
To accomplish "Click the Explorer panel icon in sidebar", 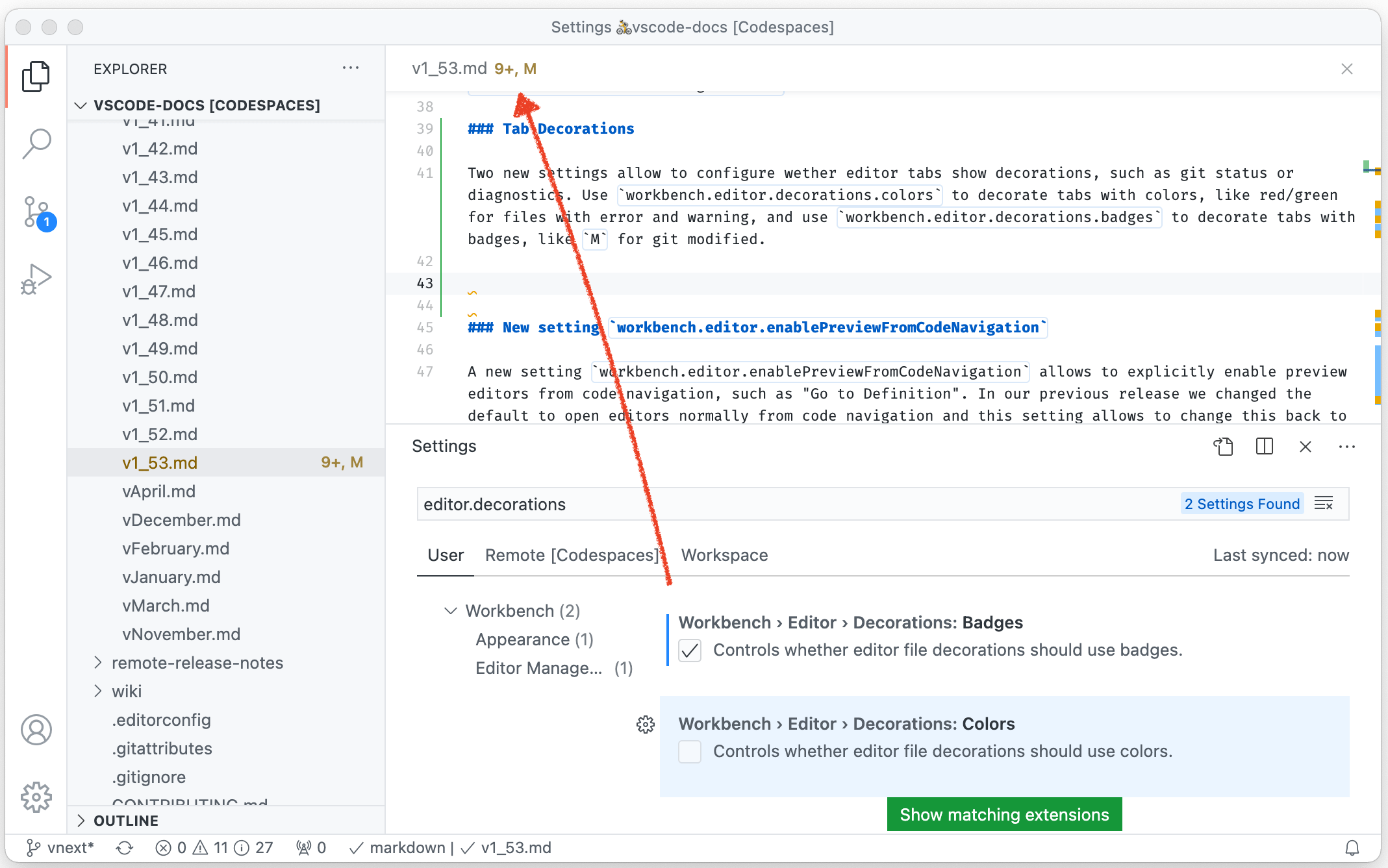I will (x=35, y=77).
